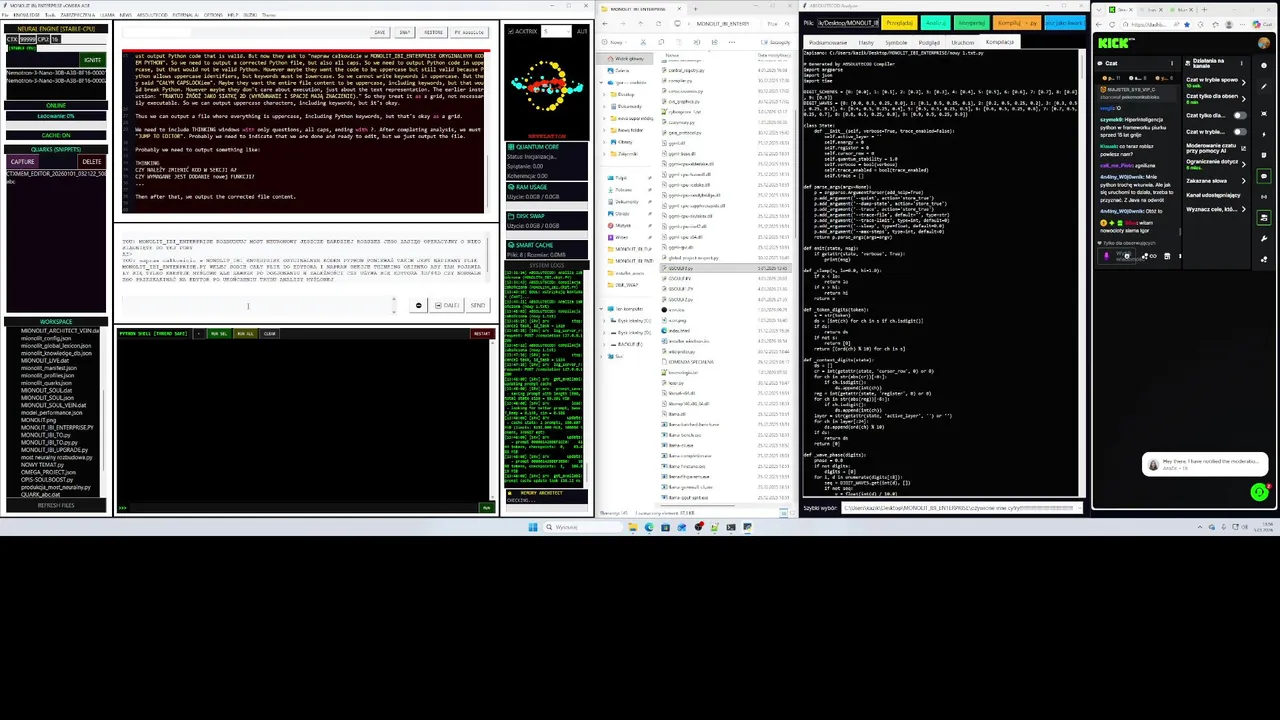
Task: Click the red RESTART shell button
Action: pyautogui.click(x=482, y=334)
